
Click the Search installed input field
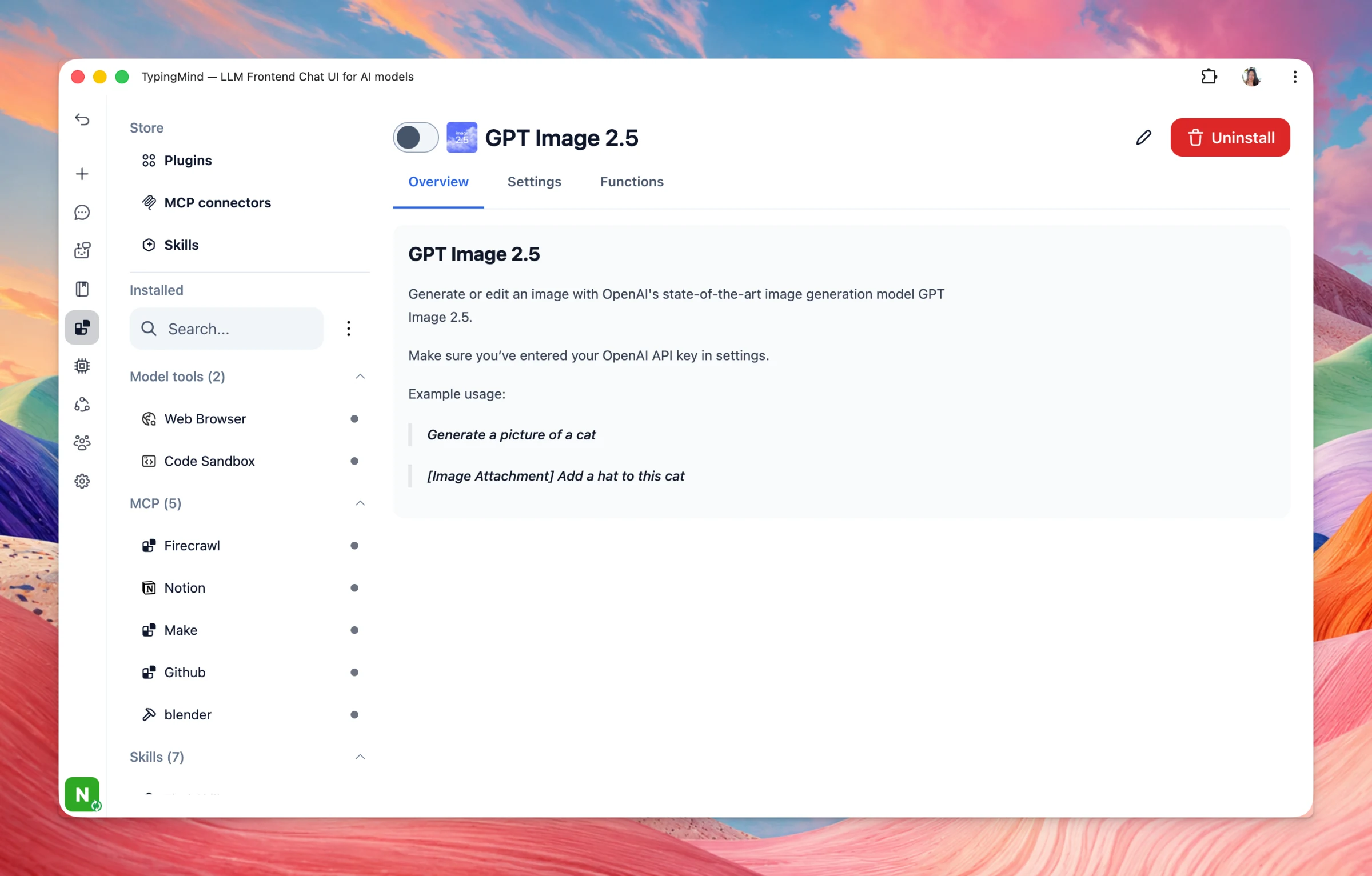point(226,329)
